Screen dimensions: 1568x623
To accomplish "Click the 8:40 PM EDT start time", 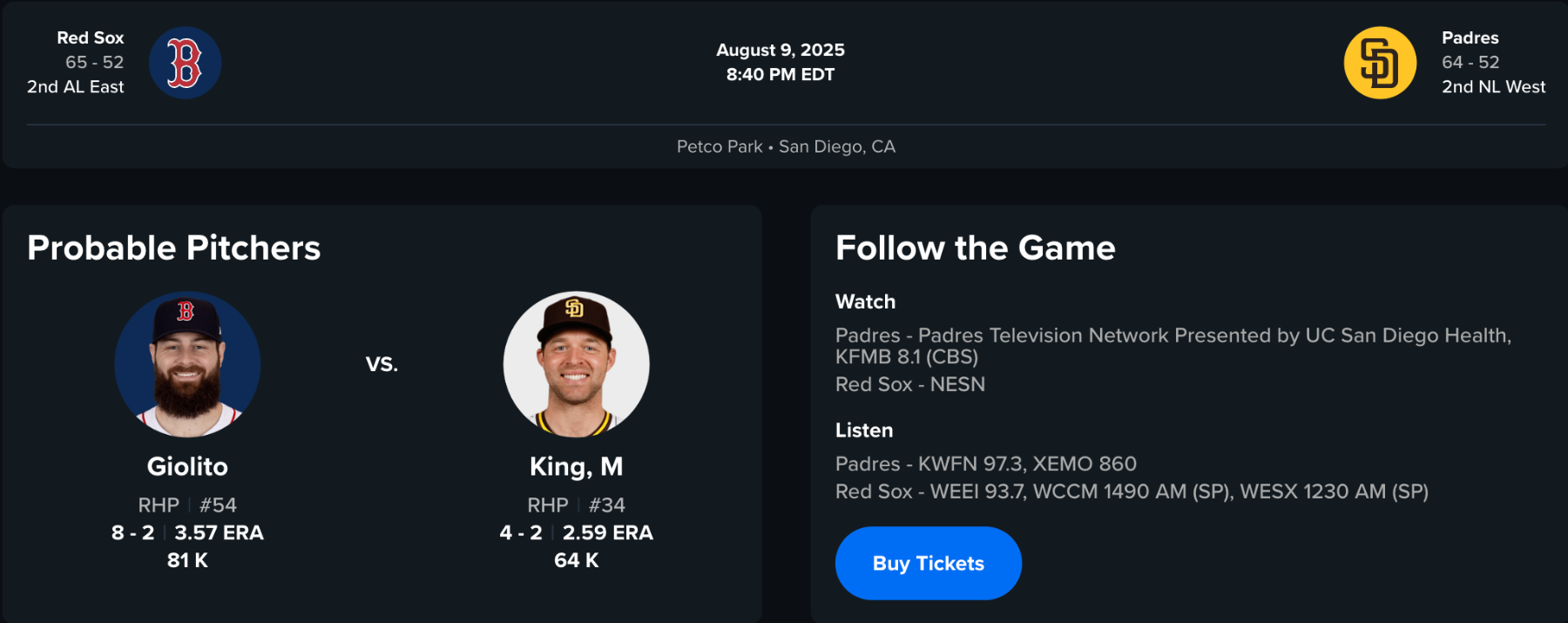I will click(781, 75).
